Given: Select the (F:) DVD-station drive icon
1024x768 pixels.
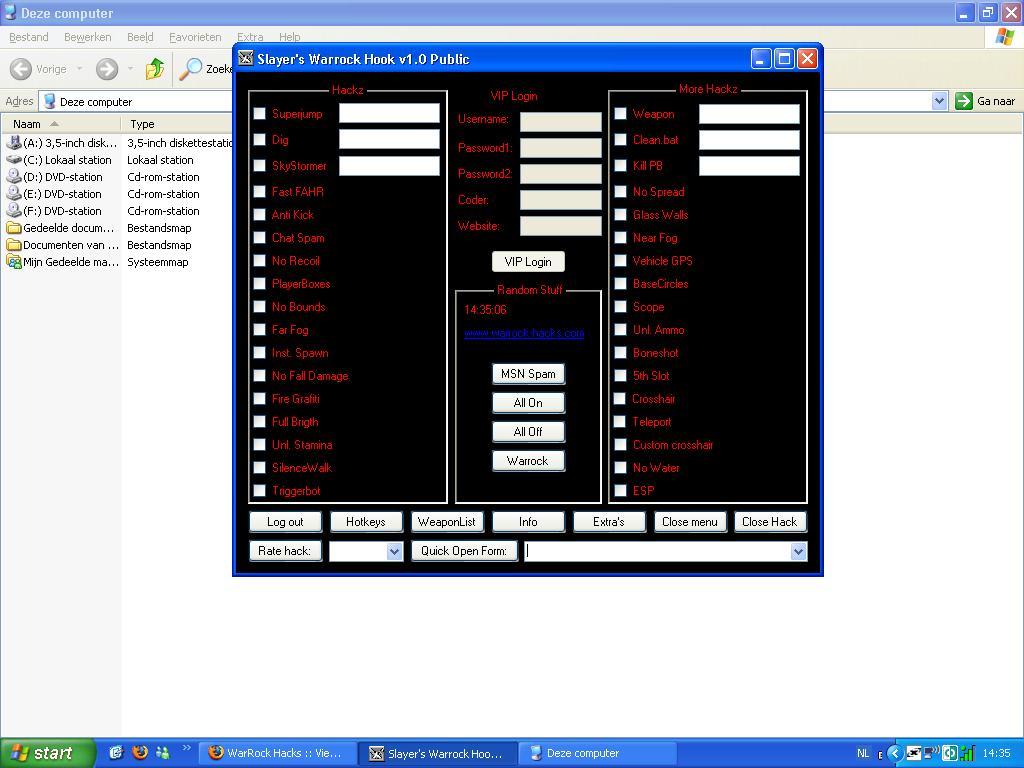Looking at the screenshot, I should [14, 210].
